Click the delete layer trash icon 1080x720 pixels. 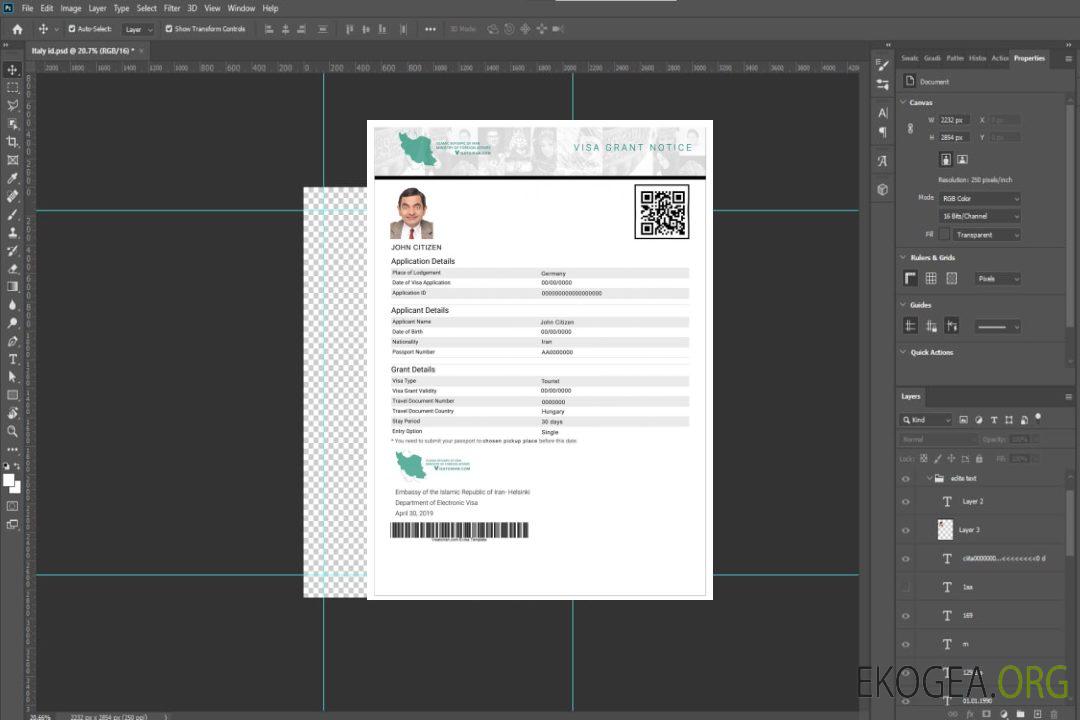pyautogui.click(x=1054, y=714)
